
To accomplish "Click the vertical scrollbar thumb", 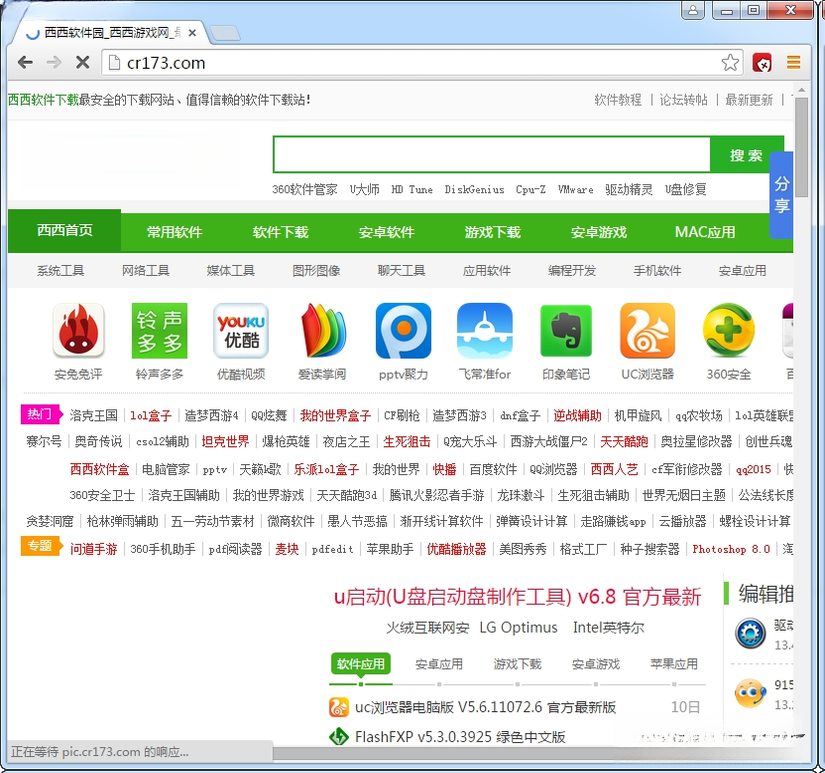I will [x=801, y=147].
